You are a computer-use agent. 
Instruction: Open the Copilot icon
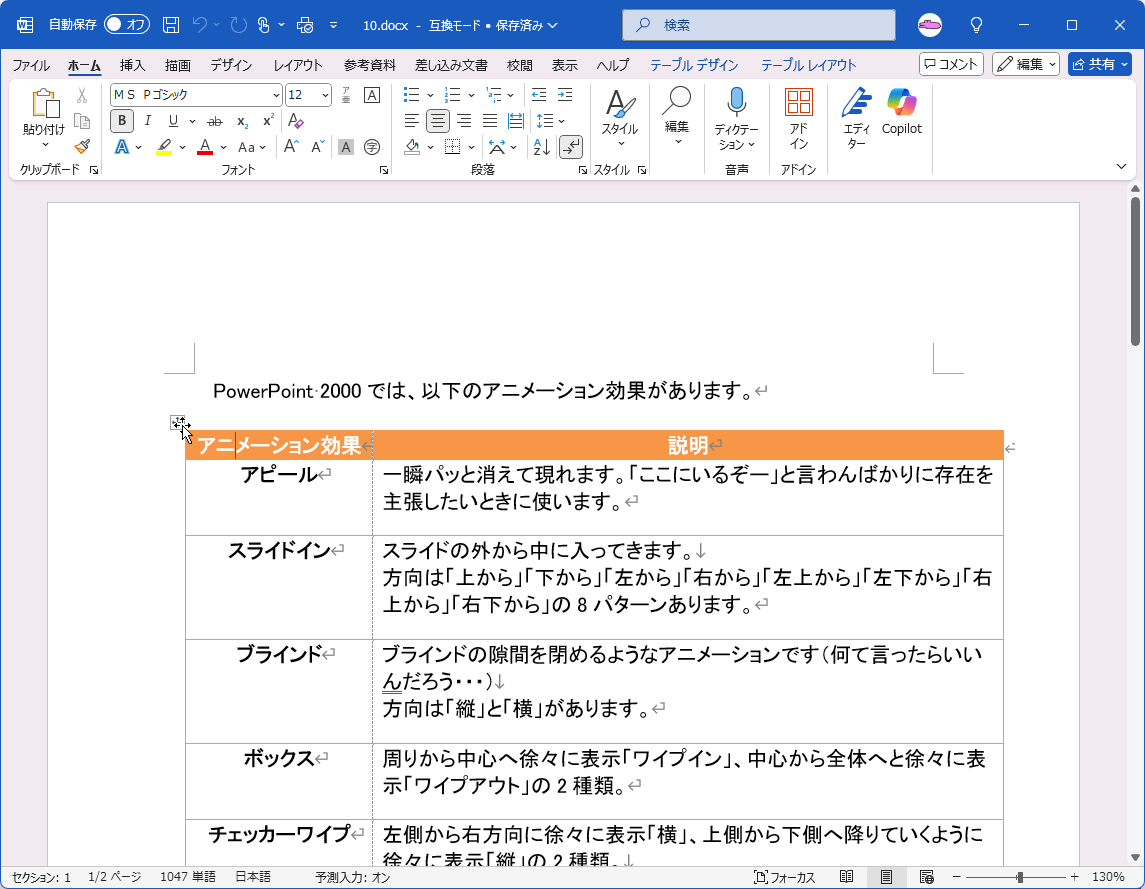(x=902, y=112)
